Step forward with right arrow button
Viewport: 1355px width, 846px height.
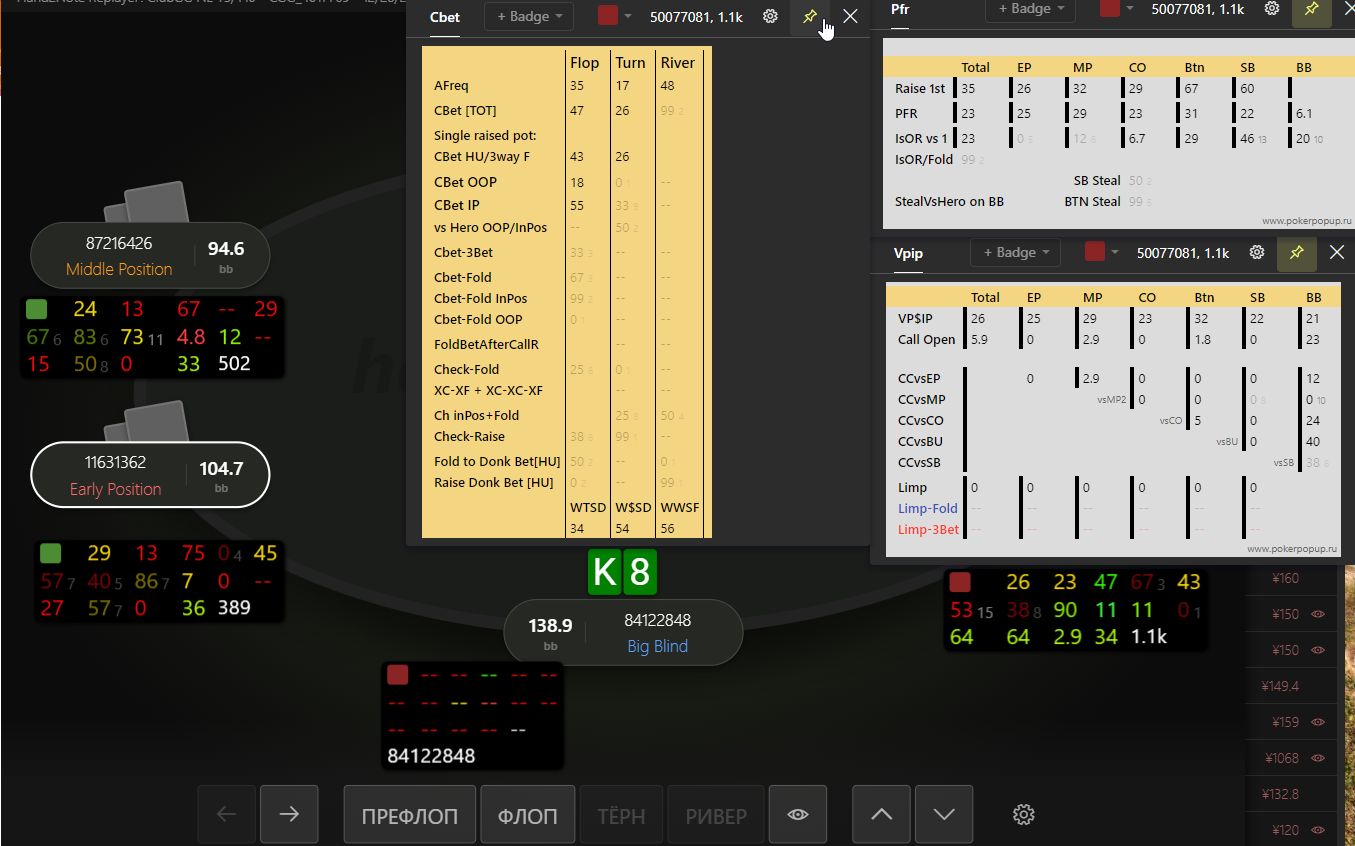pos(289,815)
